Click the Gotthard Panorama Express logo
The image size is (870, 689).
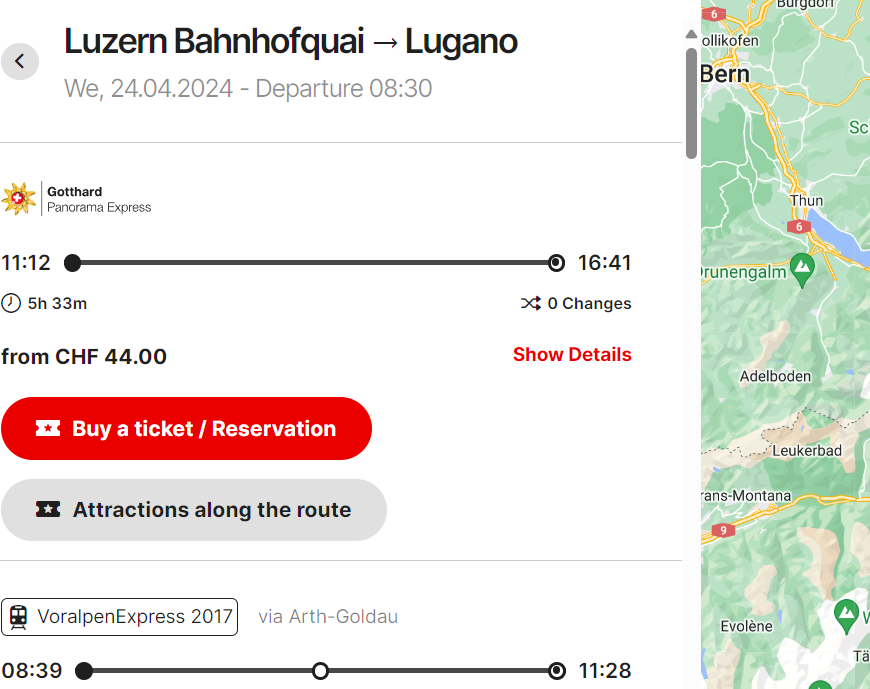point(77,199)
